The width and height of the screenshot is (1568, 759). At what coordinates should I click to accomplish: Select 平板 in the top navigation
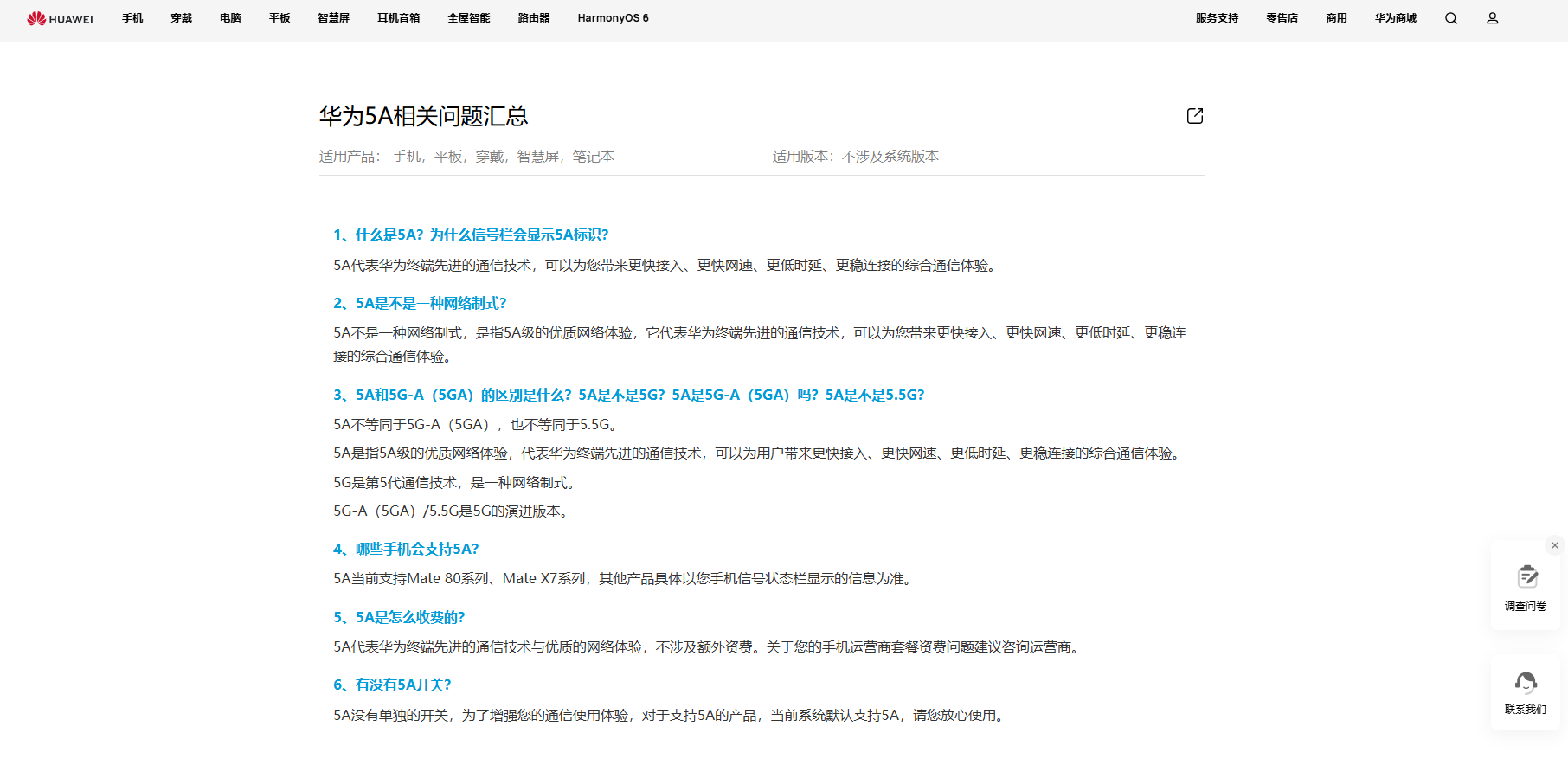(x=280, y=18)
